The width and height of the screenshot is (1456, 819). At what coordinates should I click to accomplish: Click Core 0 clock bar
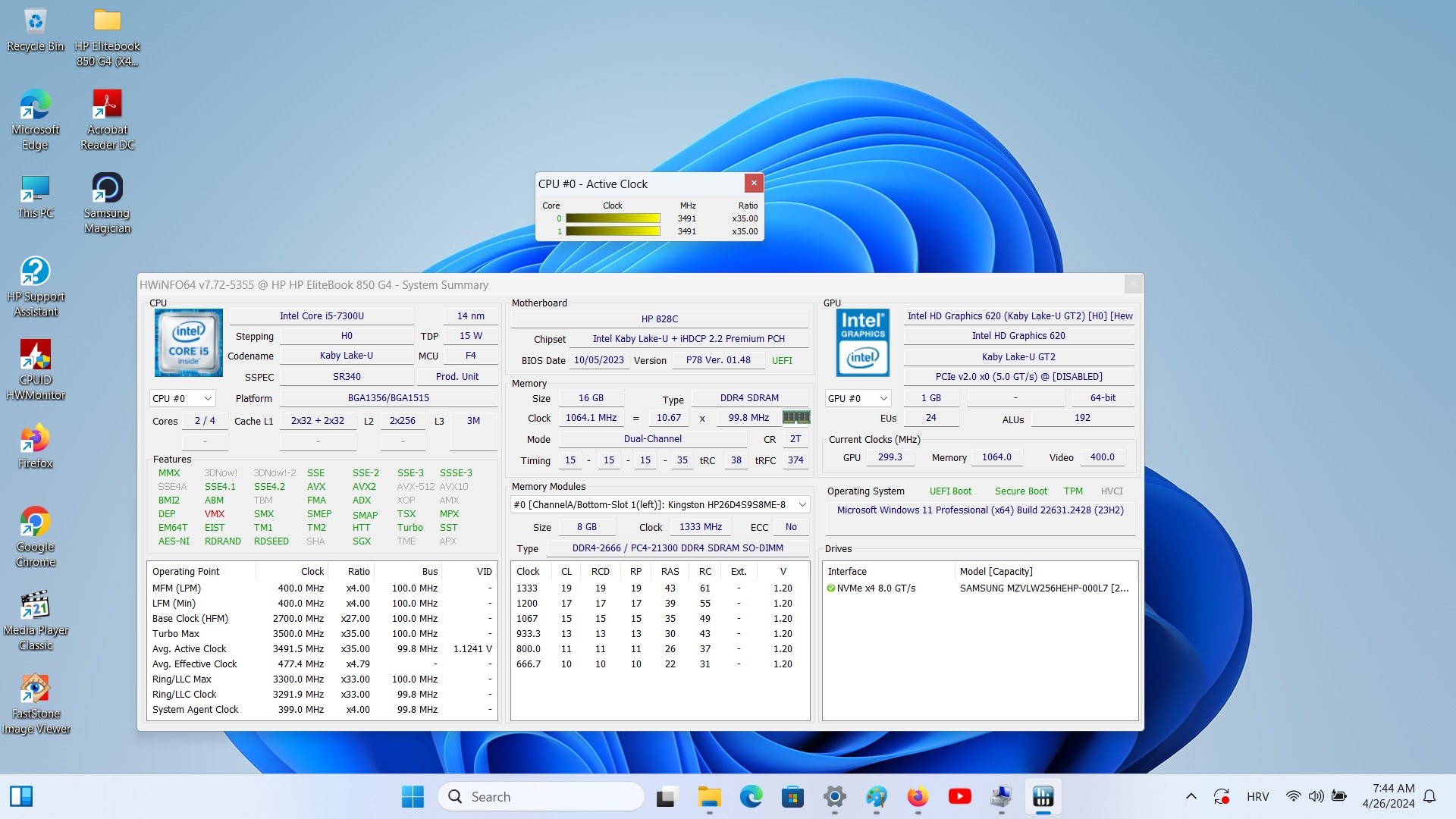[x=613, y=218]
